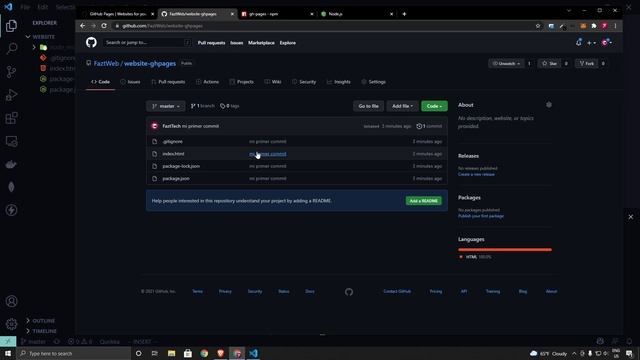Click the Go to file button
Viewport: 640px width, 360px height.
369,106
